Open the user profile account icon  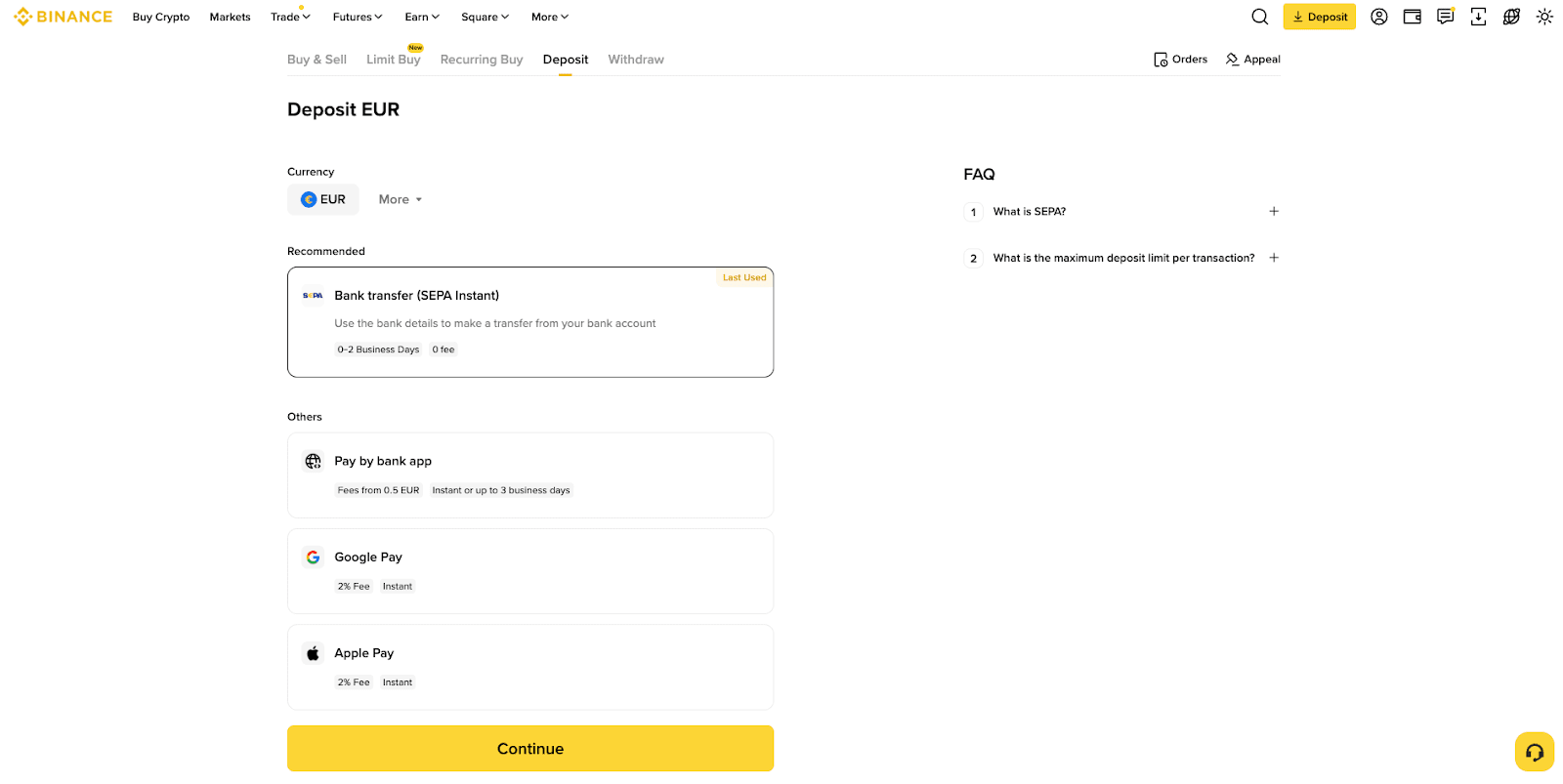(x=1378, y=17)
